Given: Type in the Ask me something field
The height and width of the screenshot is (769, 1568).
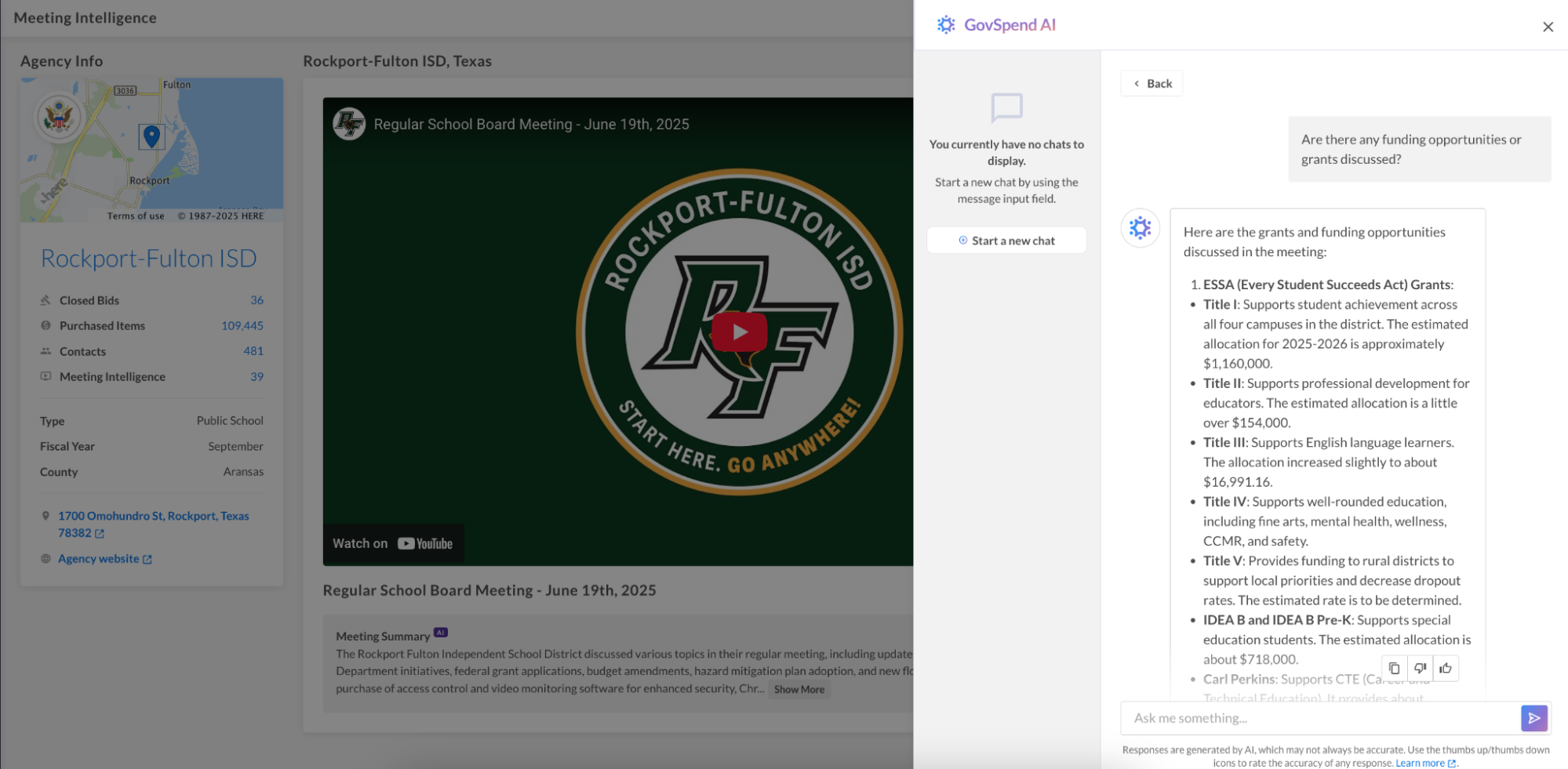Looking at the screenshot, I should (1321, 718).
